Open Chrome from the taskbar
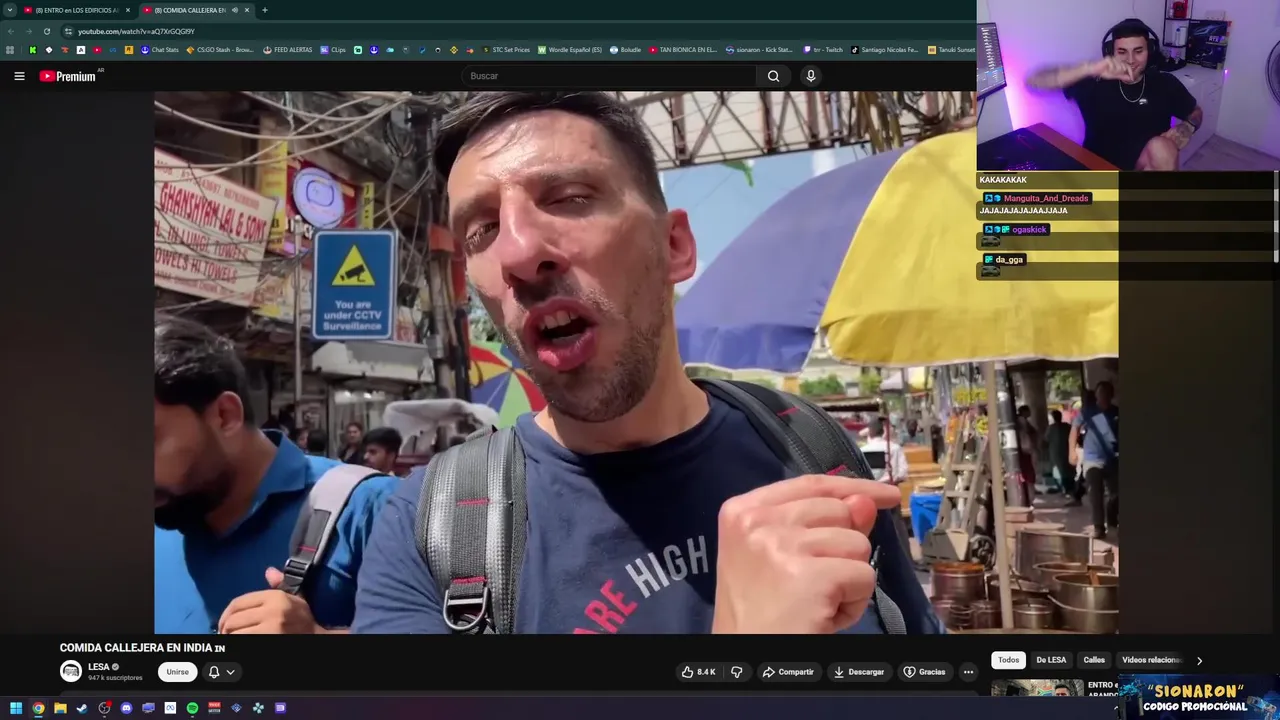The height and width of the screenshot is (720, 1280). point(38,708)
